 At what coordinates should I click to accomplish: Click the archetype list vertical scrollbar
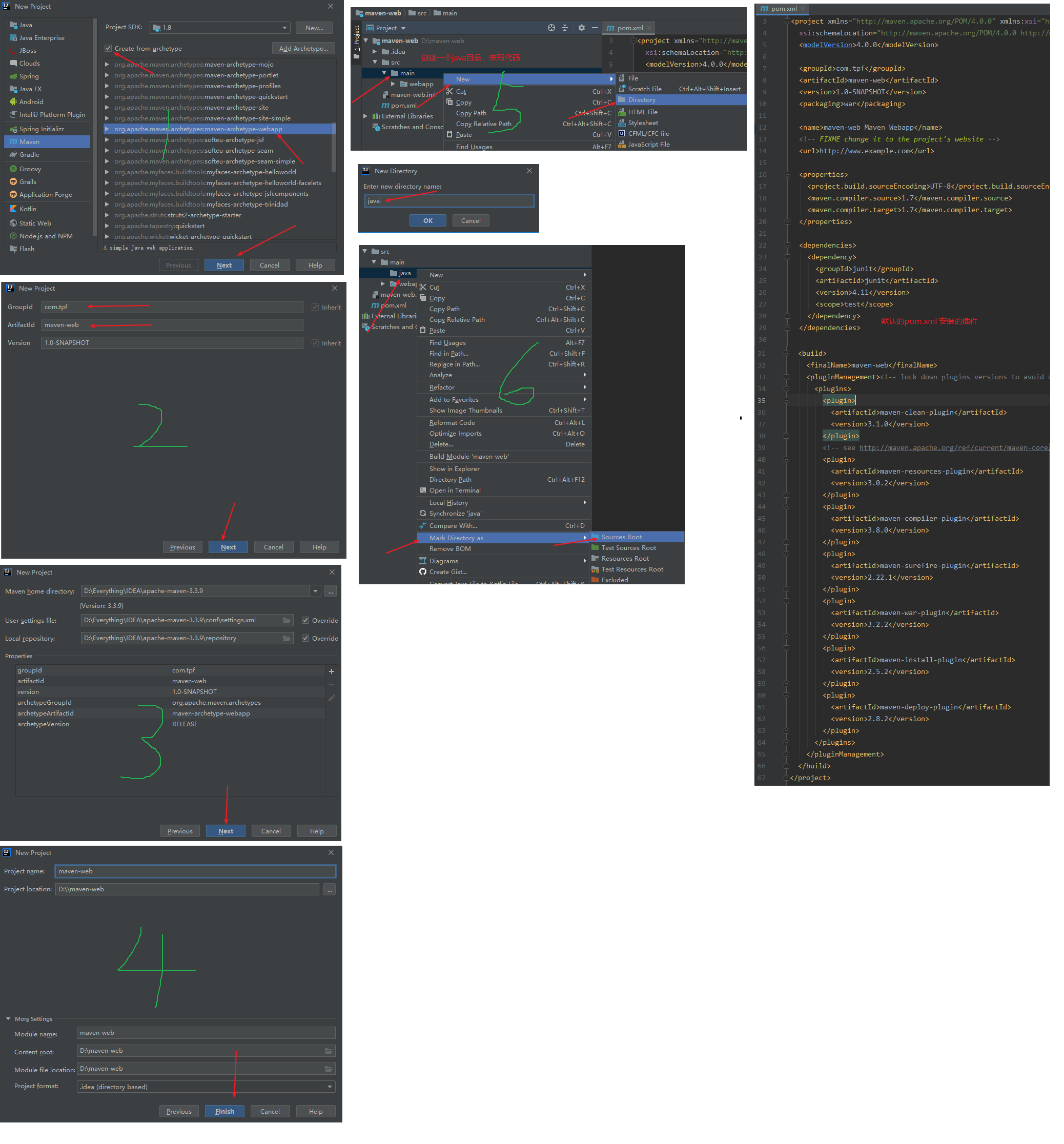333,147
